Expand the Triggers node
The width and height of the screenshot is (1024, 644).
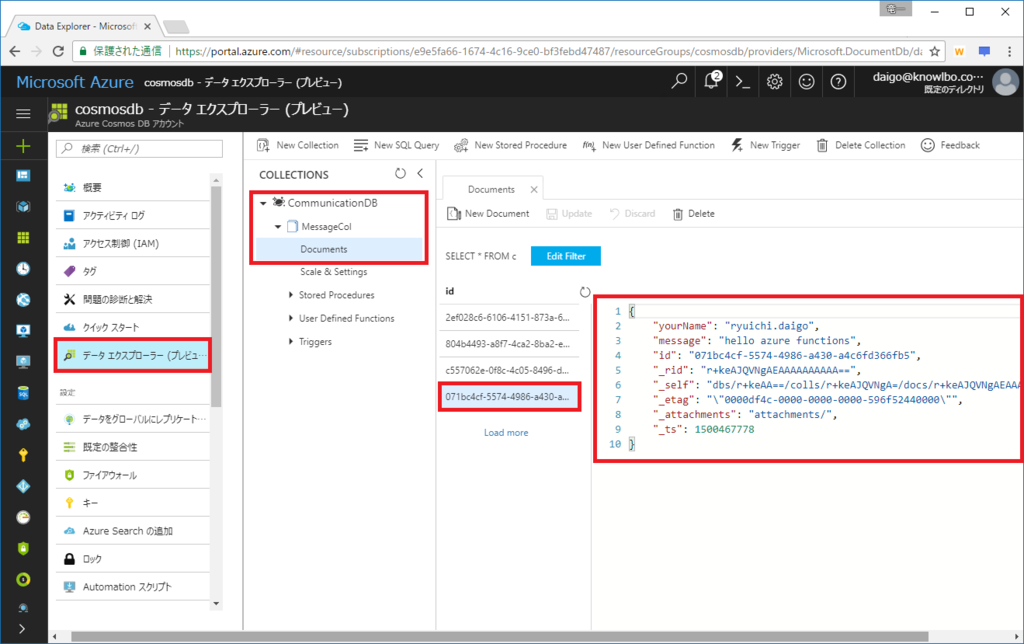[x=291, y=342]
